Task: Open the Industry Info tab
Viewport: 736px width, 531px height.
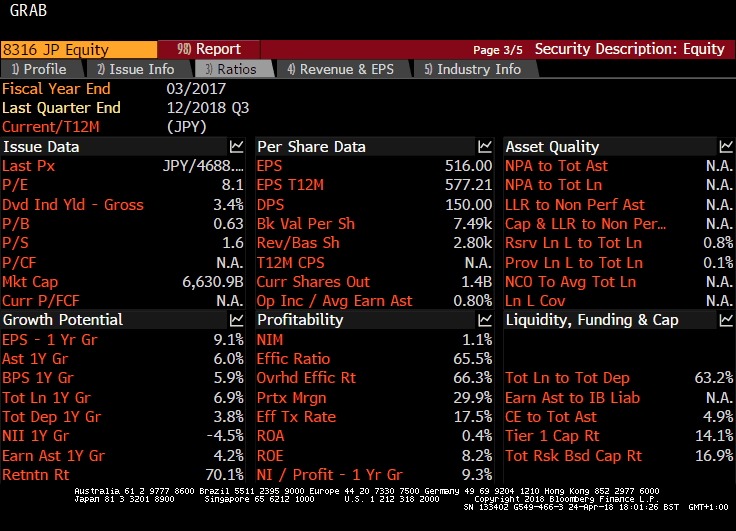Action: tap(472, 69)
